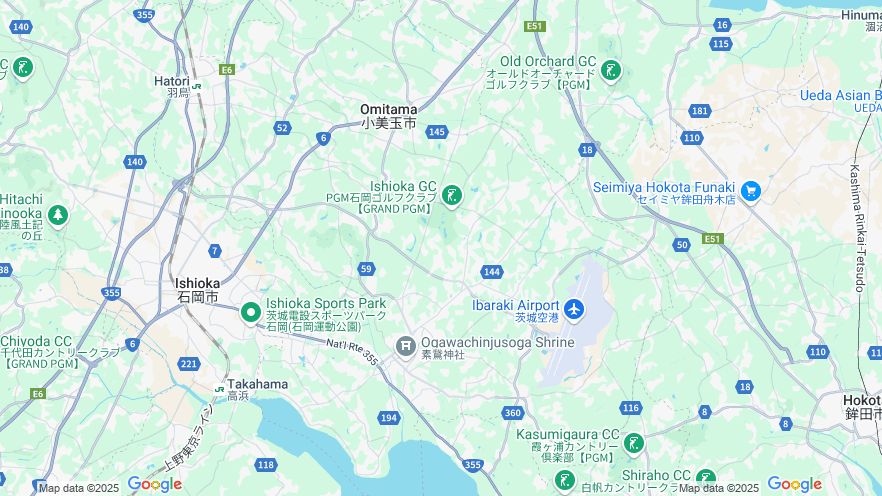Select the Hatori JR station icon
This screenshot has height=496, width=882.
pos(196,86)
